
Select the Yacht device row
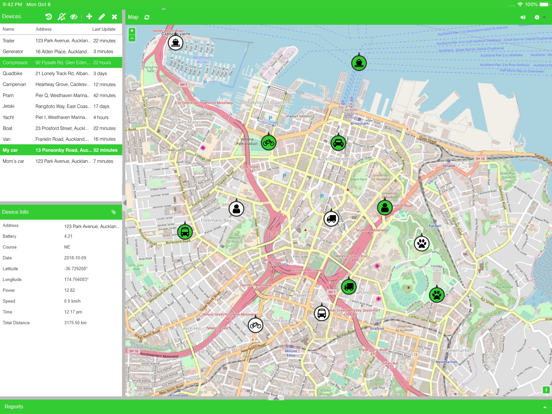click(61, 117)
